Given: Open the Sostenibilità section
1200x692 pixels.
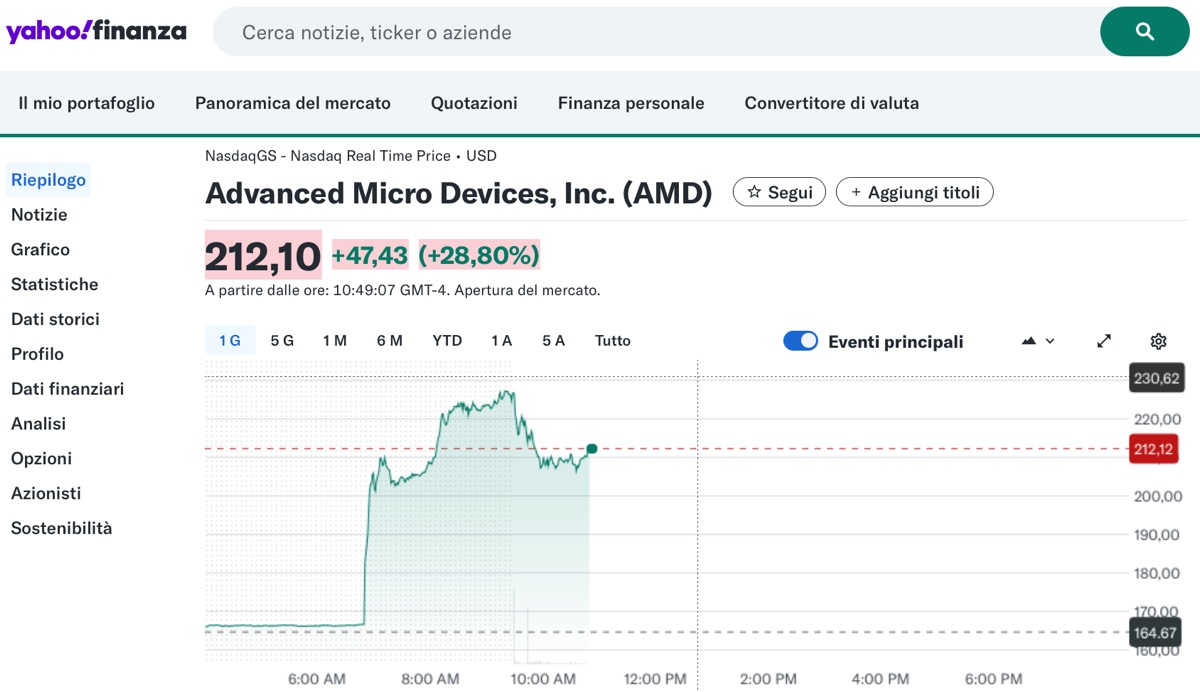Looking at the screenshot, I should point(61,527).
